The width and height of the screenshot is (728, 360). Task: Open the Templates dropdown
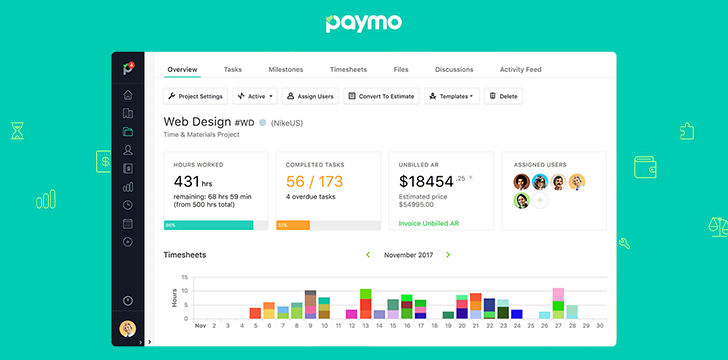pyautogui.click(x=452, y=96)
